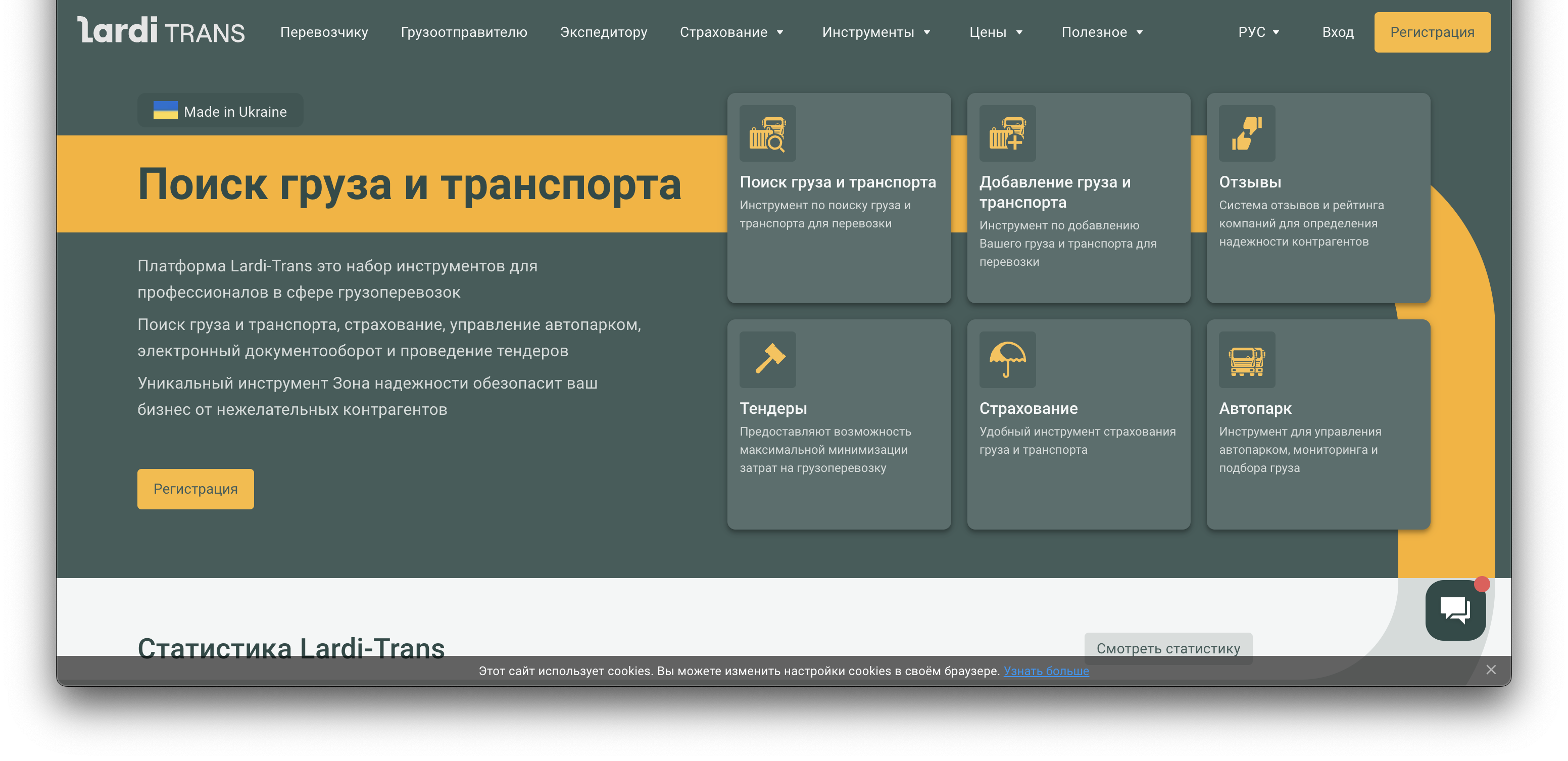Click the header Регистрация button

click(x=1432, y=32)
